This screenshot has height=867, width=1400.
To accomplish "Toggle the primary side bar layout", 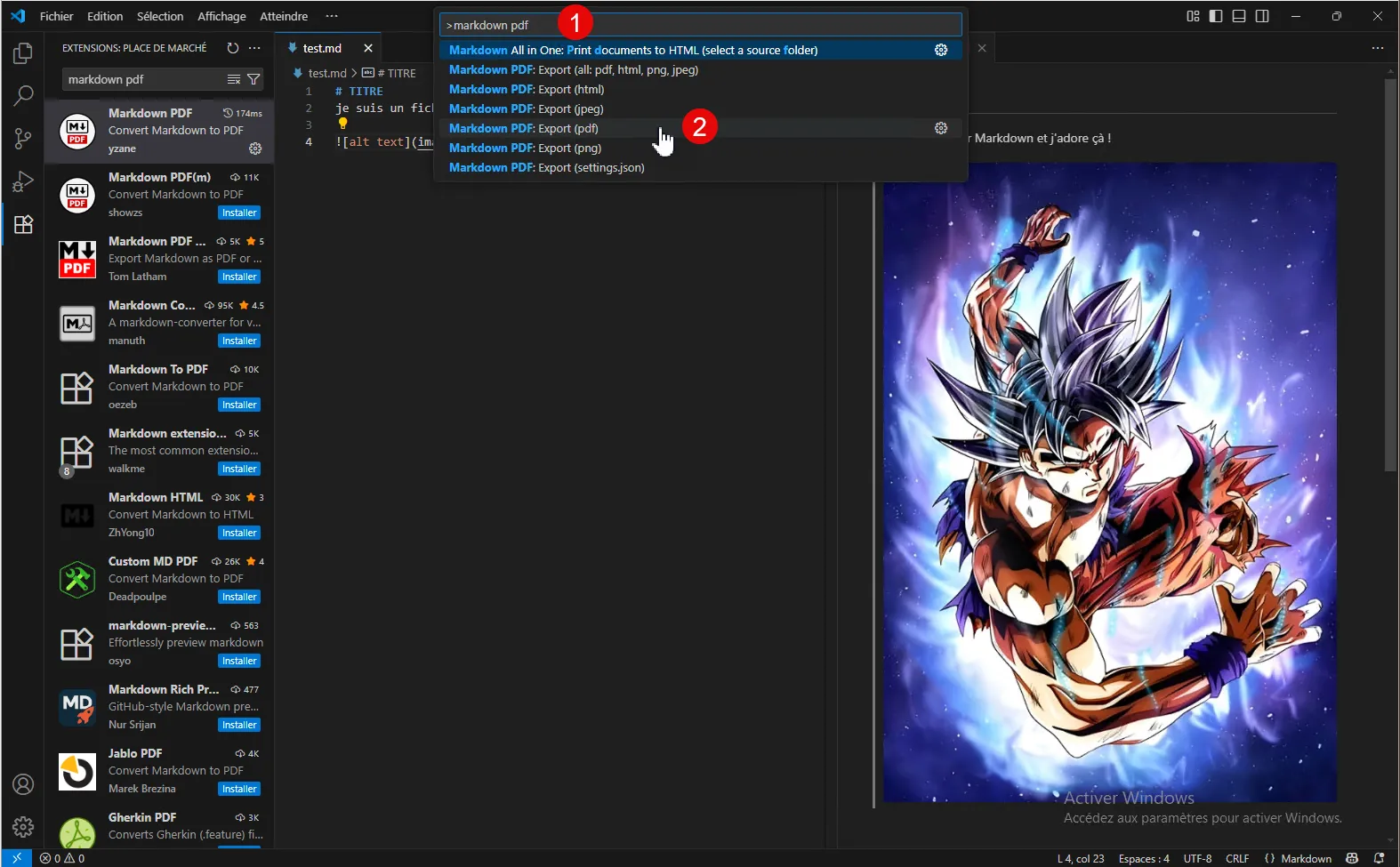I will pyautogui.click(x=1216, y=16).
